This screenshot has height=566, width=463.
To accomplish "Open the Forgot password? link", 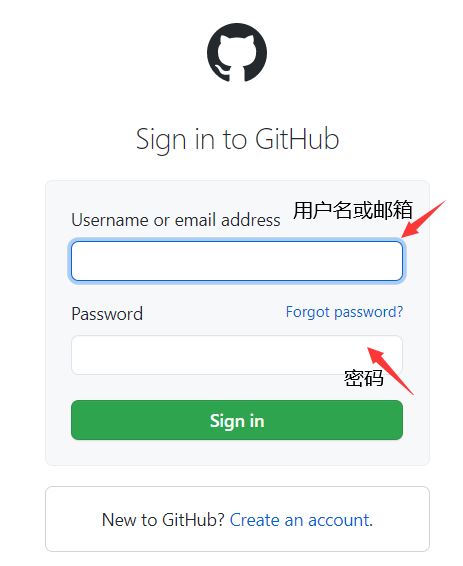I will tap(344, 312).
